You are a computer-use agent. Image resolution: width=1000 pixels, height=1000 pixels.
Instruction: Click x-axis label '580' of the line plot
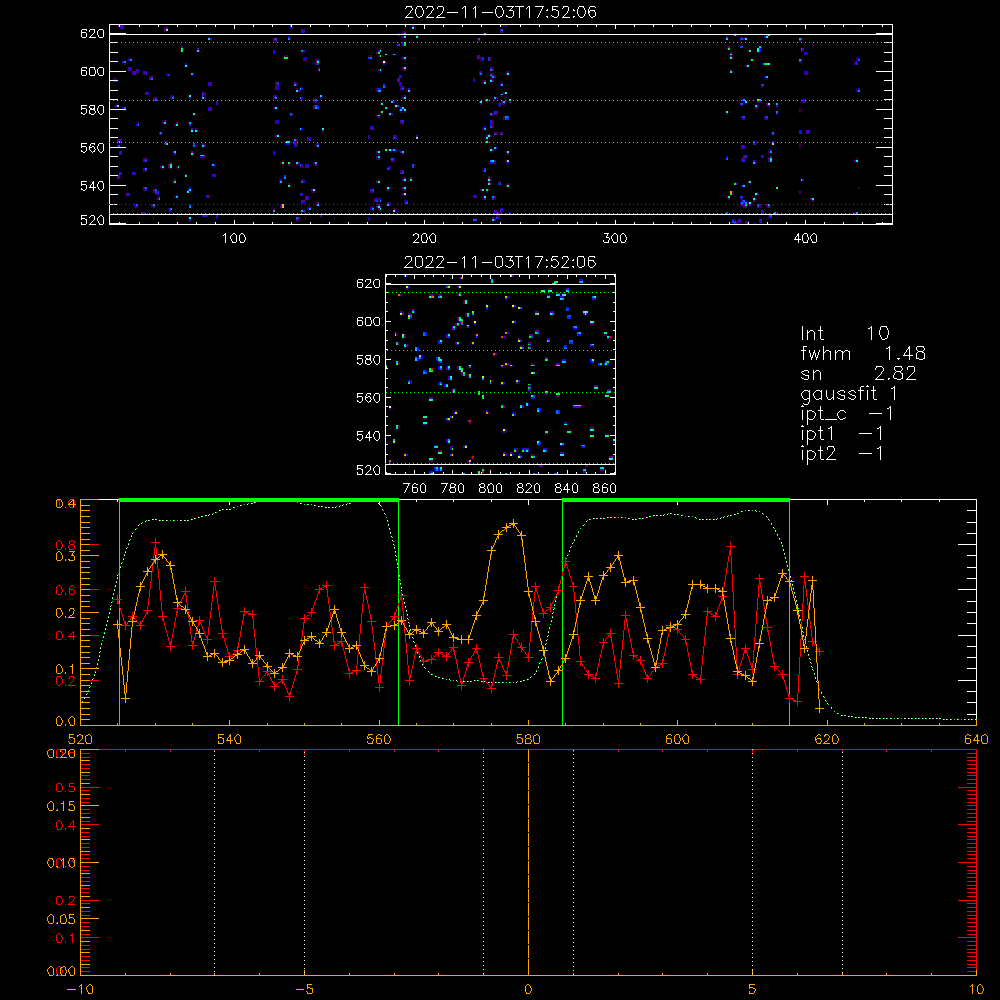click(x=528, y=739)
